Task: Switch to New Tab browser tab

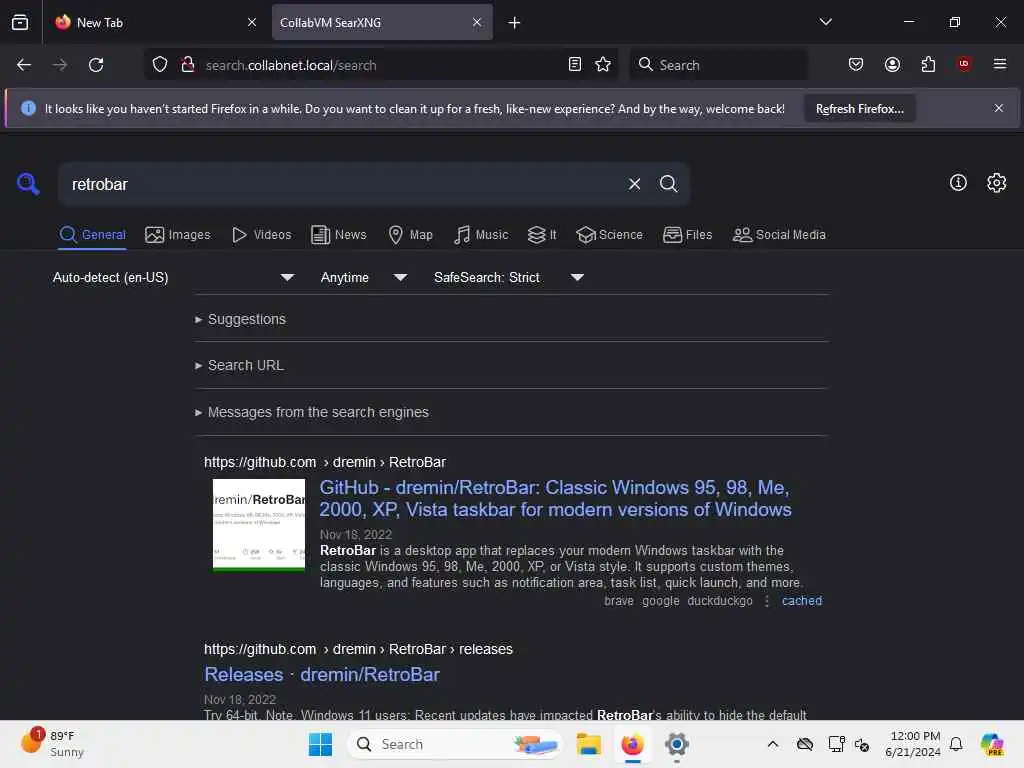Action: click(154, 22)
